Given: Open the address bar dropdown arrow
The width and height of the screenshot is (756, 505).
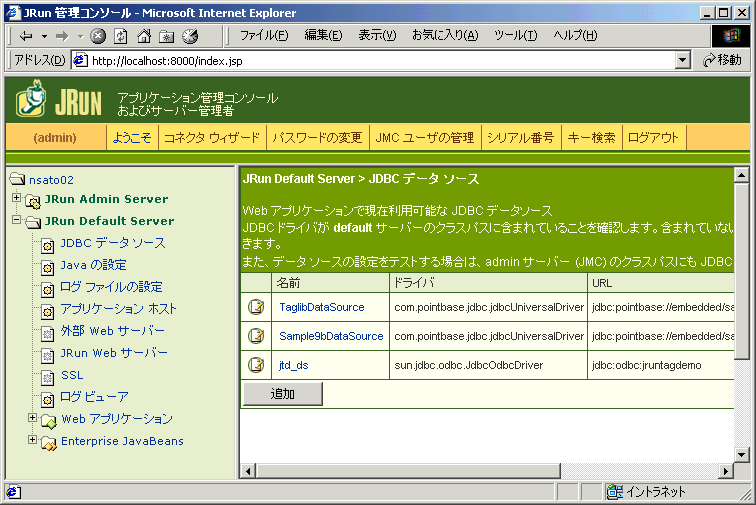Looking at the screenshot, I should pos(682,60).
